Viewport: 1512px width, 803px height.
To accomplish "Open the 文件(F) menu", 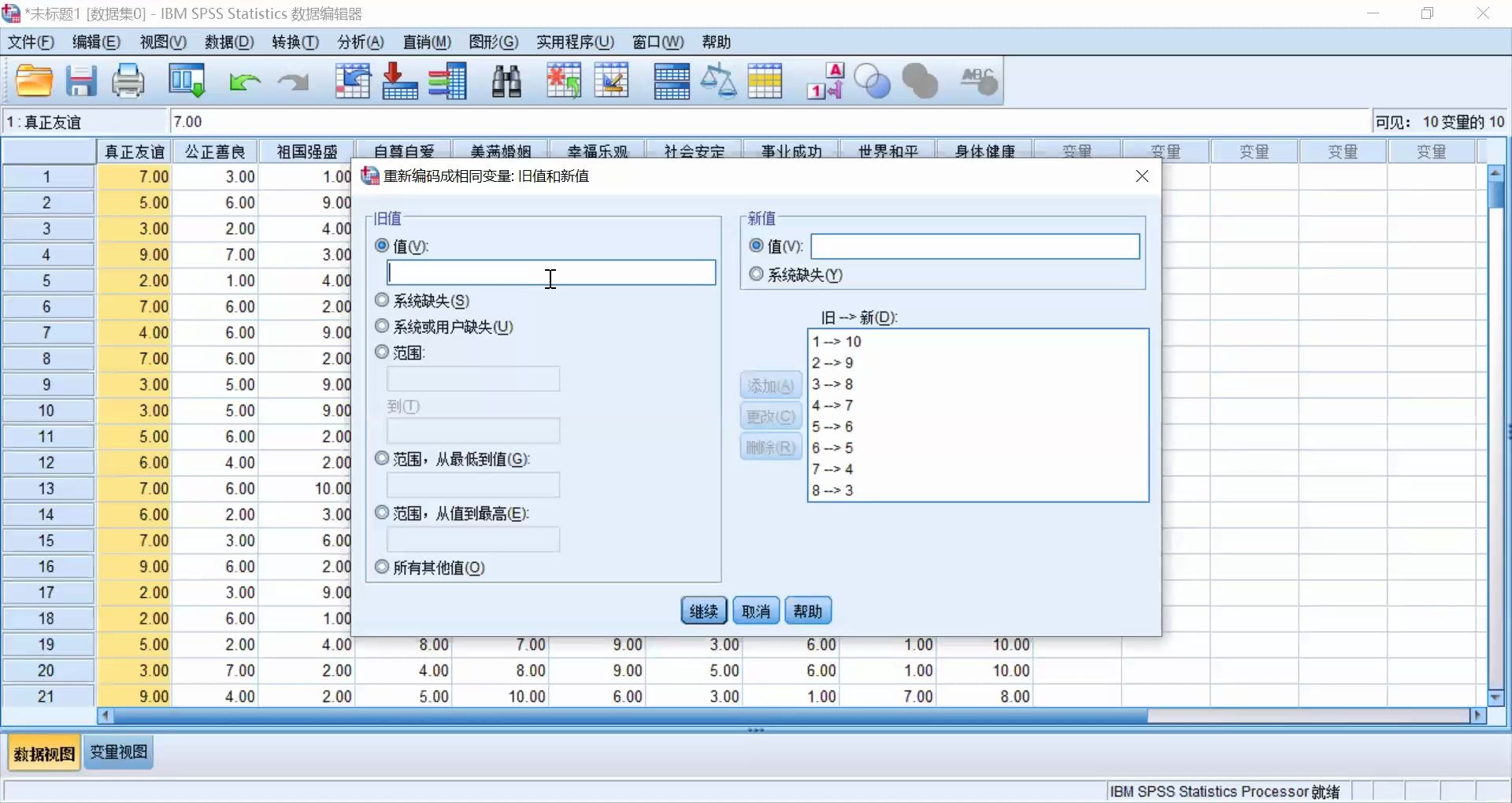I will click(31, 42).
